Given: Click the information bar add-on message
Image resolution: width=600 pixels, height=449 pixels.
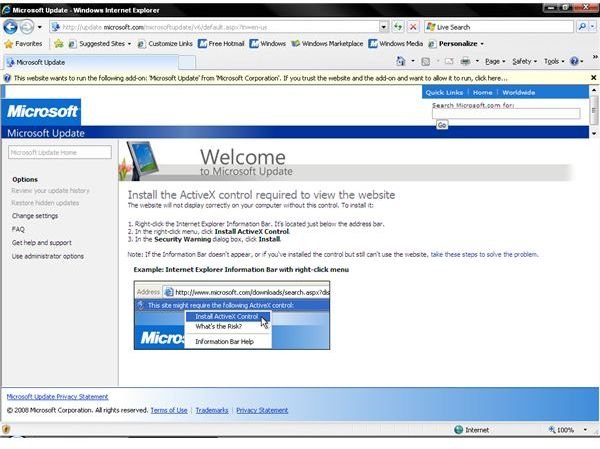Looking at the screenshot, I should pyautogui.click(x=260, y=78).
